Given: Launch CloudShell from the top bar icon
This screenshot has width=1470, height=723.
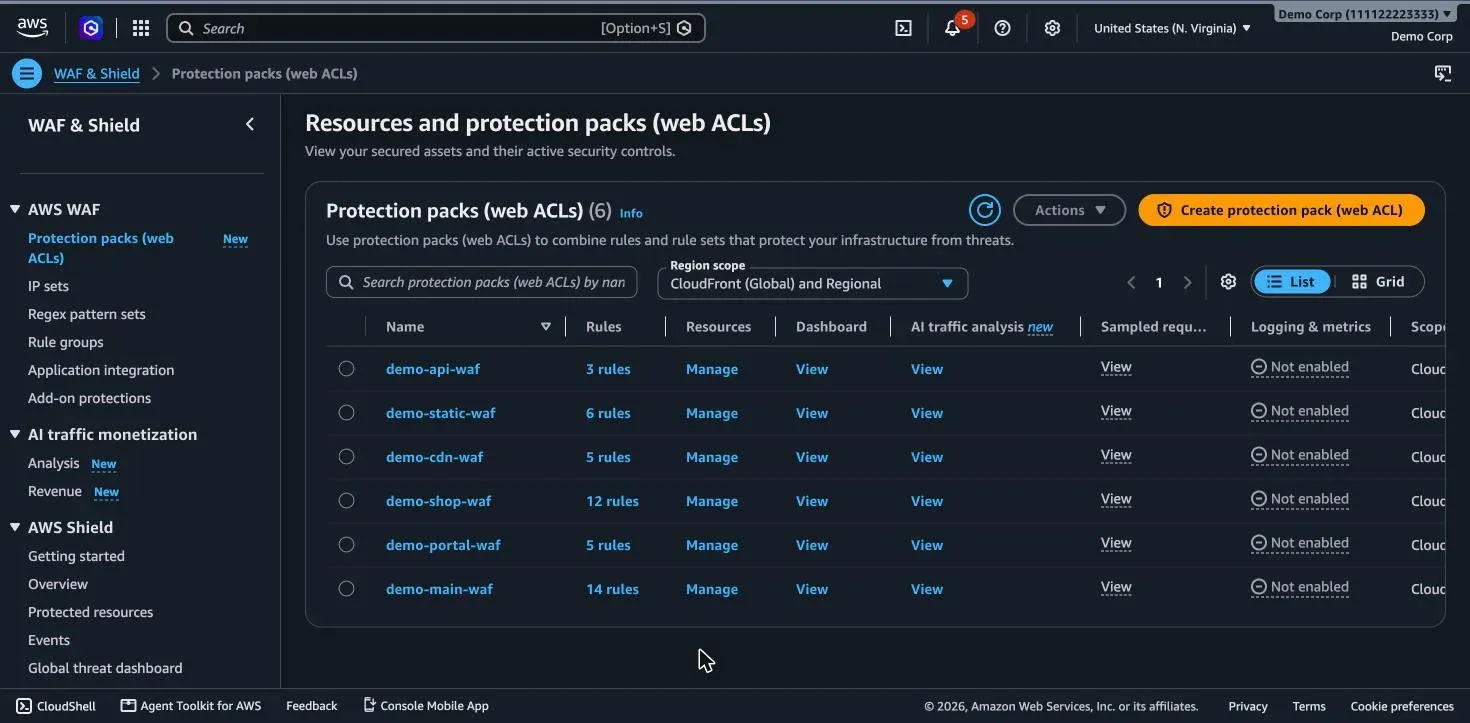Looking at the screenshot, I should 903,28.
